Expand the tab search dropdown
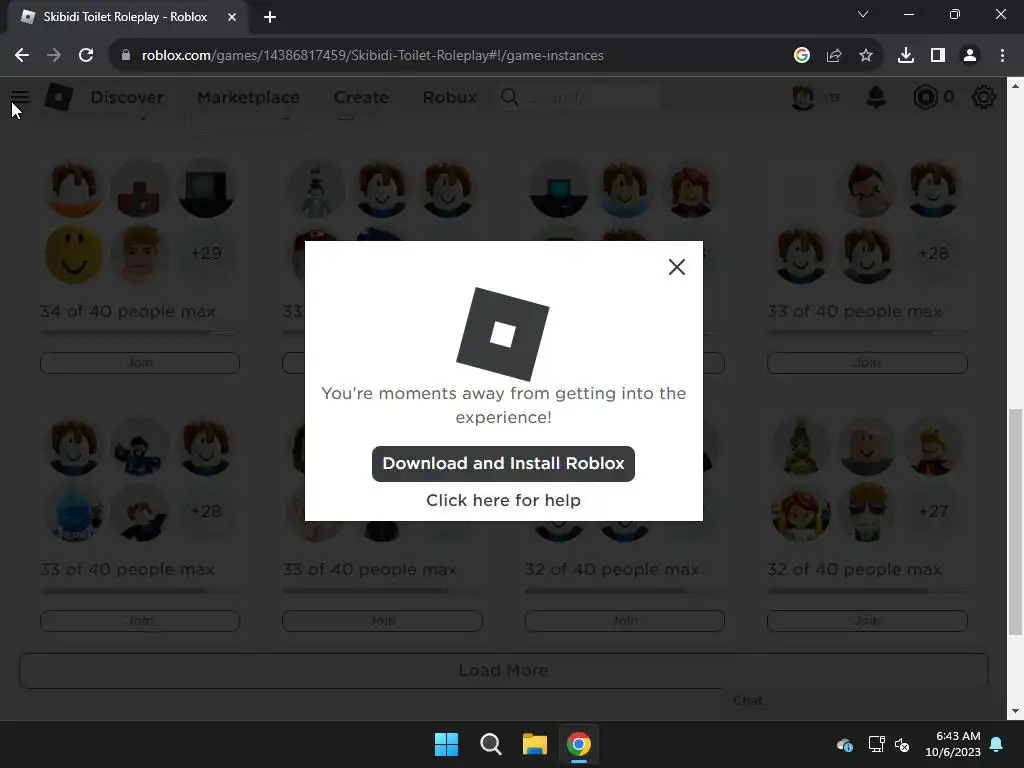Viewport: 1024px width, 768px height. click(x=863, y=14)
